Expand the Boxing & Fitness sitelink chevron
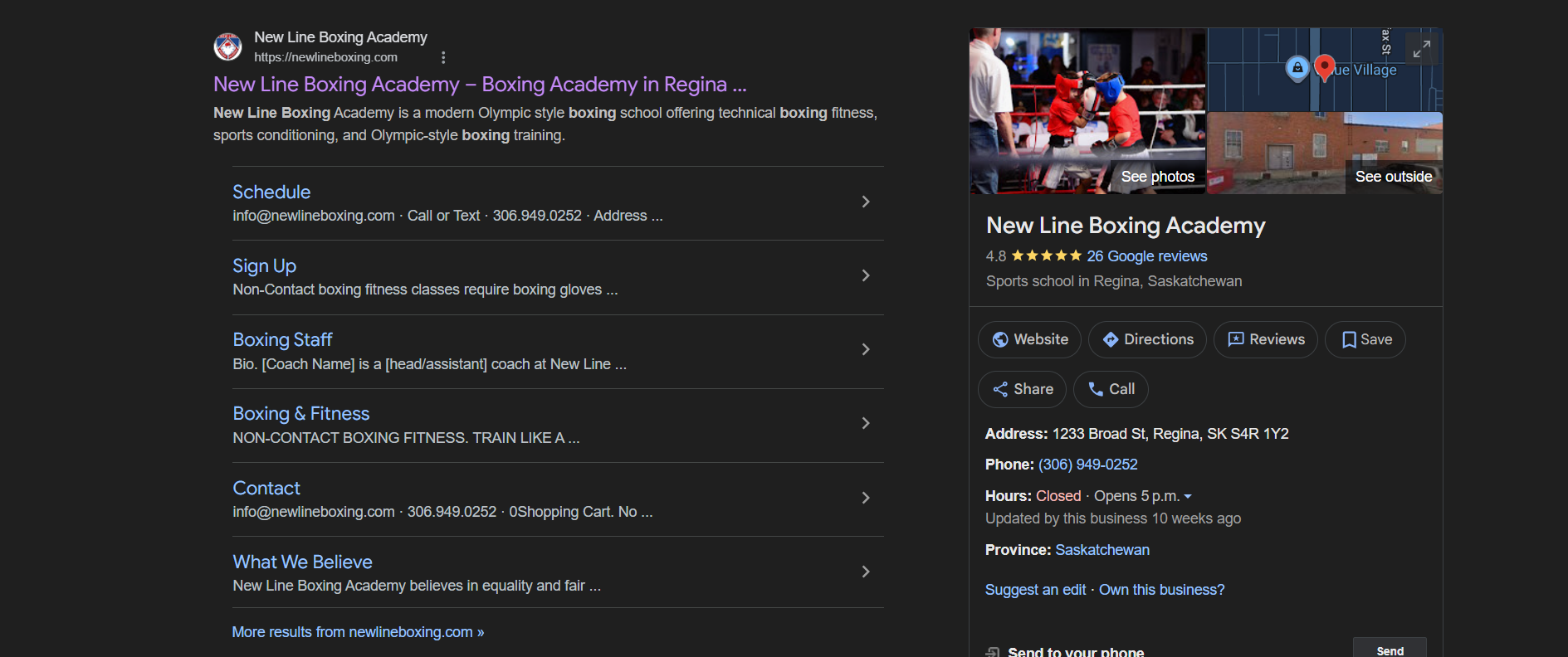Screen dimensions: 1568x657 tap(866, 423)
